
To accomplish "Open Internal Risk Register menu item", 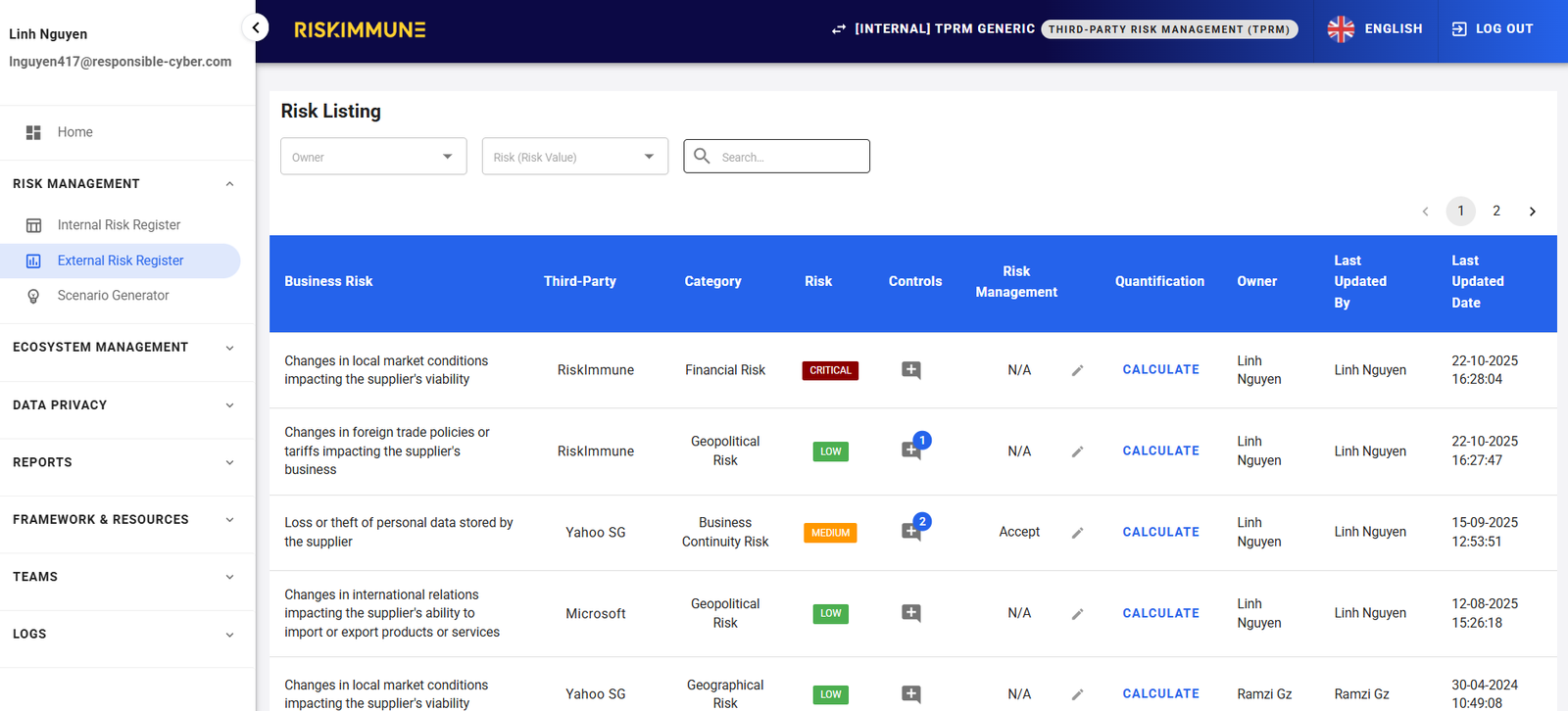I will pos(119,225).
